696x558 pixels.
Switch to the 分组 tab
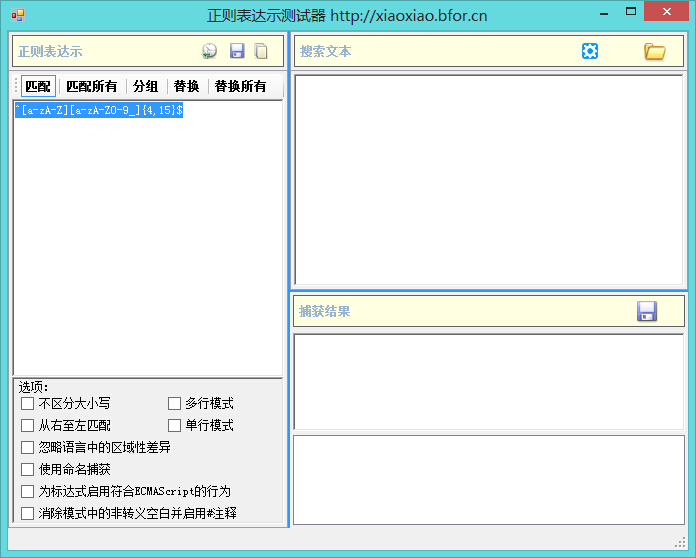145,87
